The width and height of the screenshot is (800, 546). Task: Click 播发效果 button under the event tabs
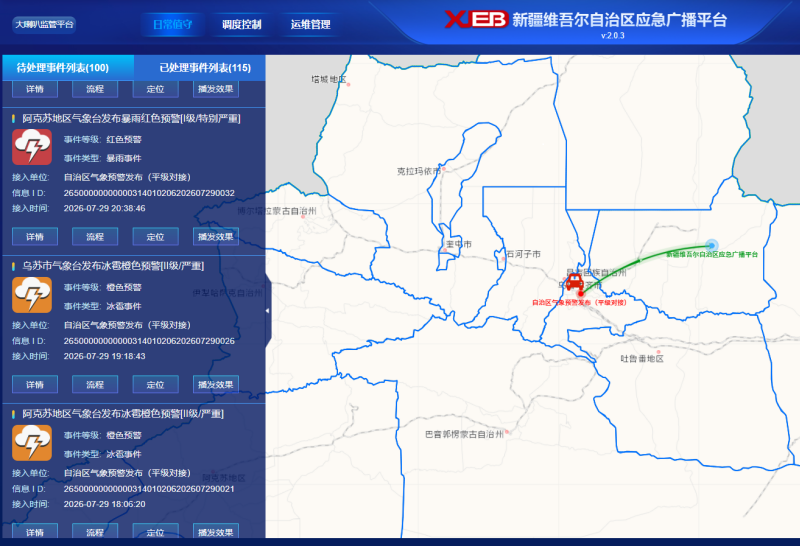pyautogui.click(x=216, y=89)
